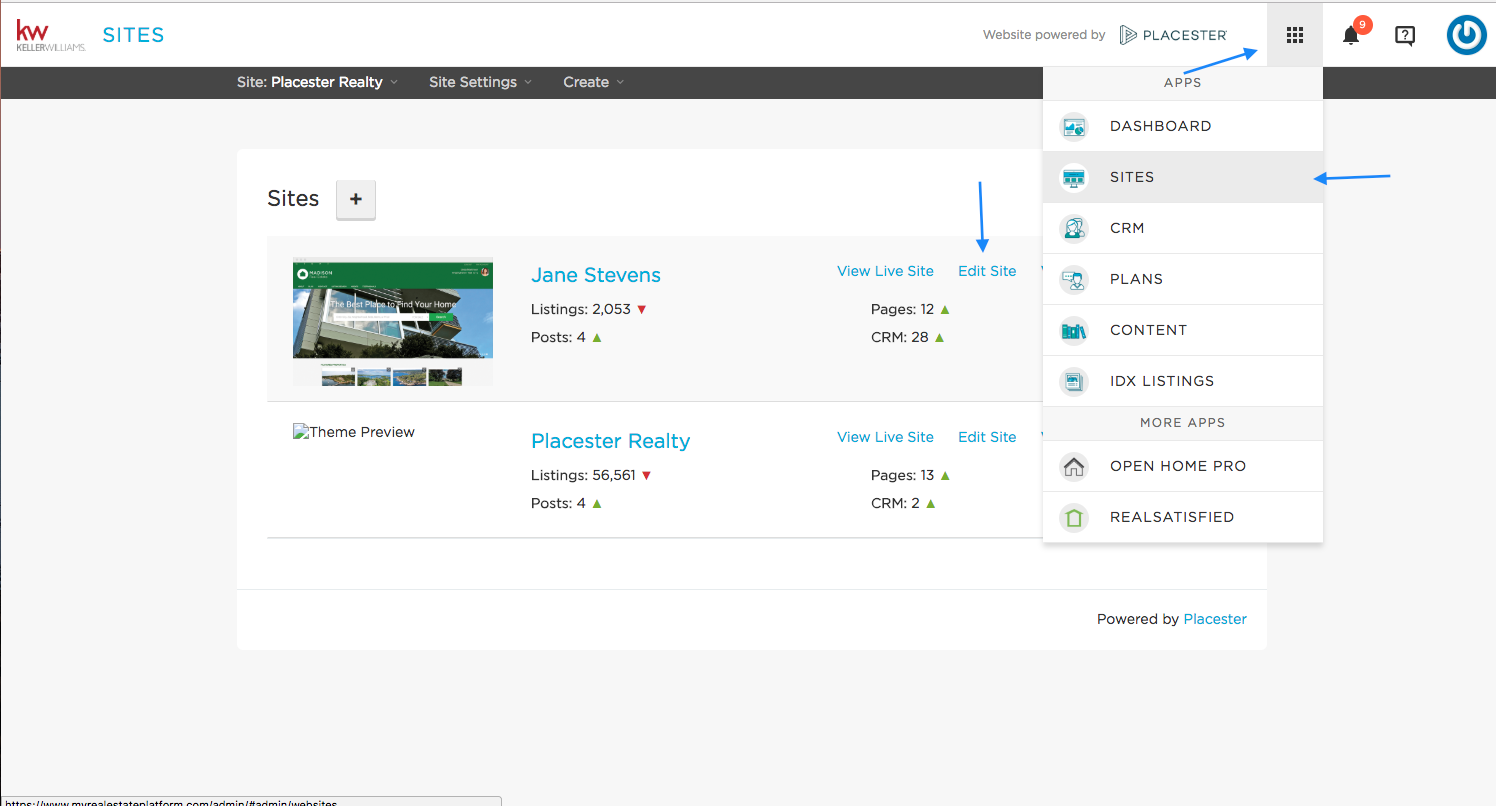Viewport: 1496px width, 806px height.
Task: Click the Sites app icon
Action: (1074, 178)
